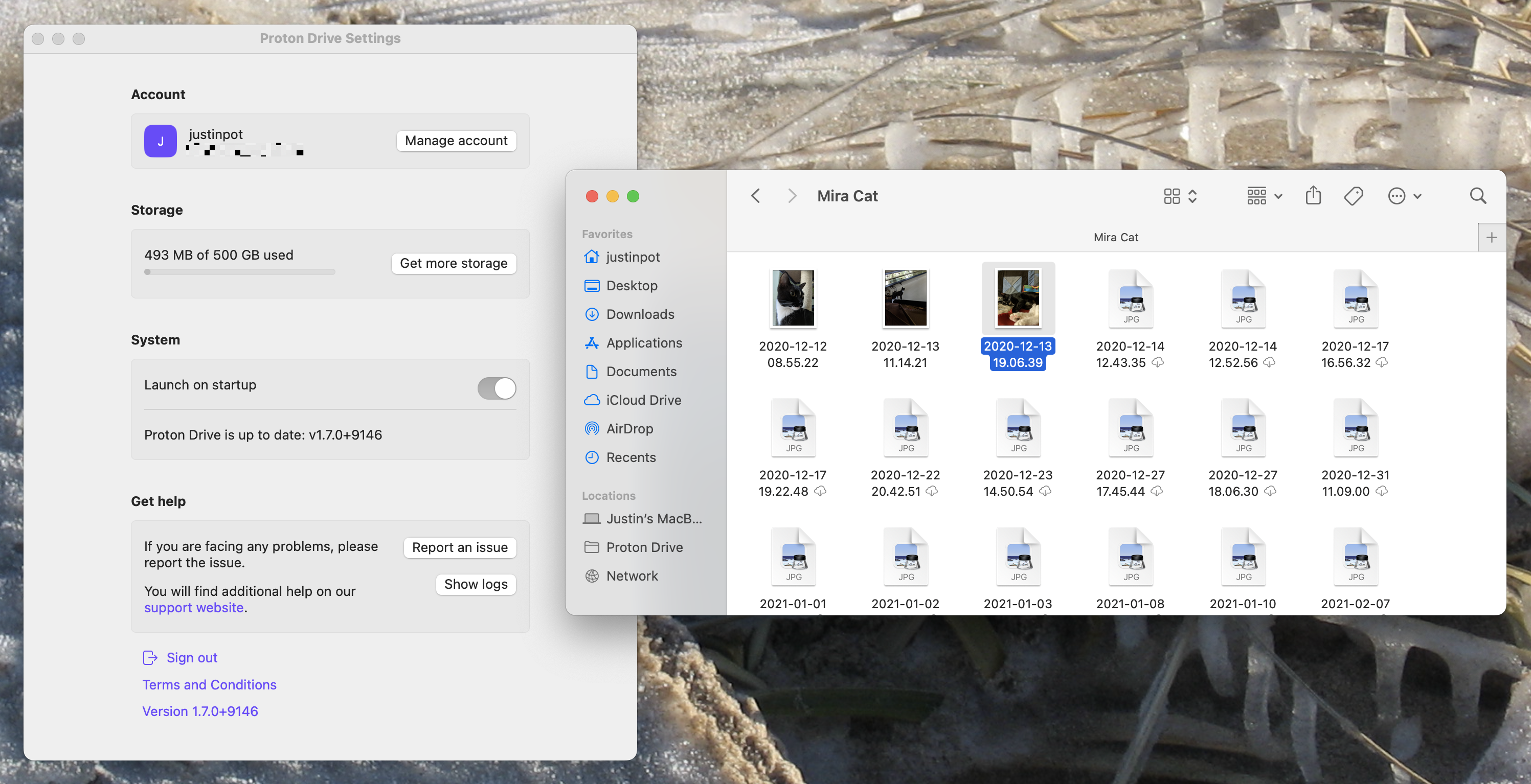1531x784 pixels.
Task: Click the Share icon in Finder toolbar
Action: pyautogui.click(x=1313, y=195)
